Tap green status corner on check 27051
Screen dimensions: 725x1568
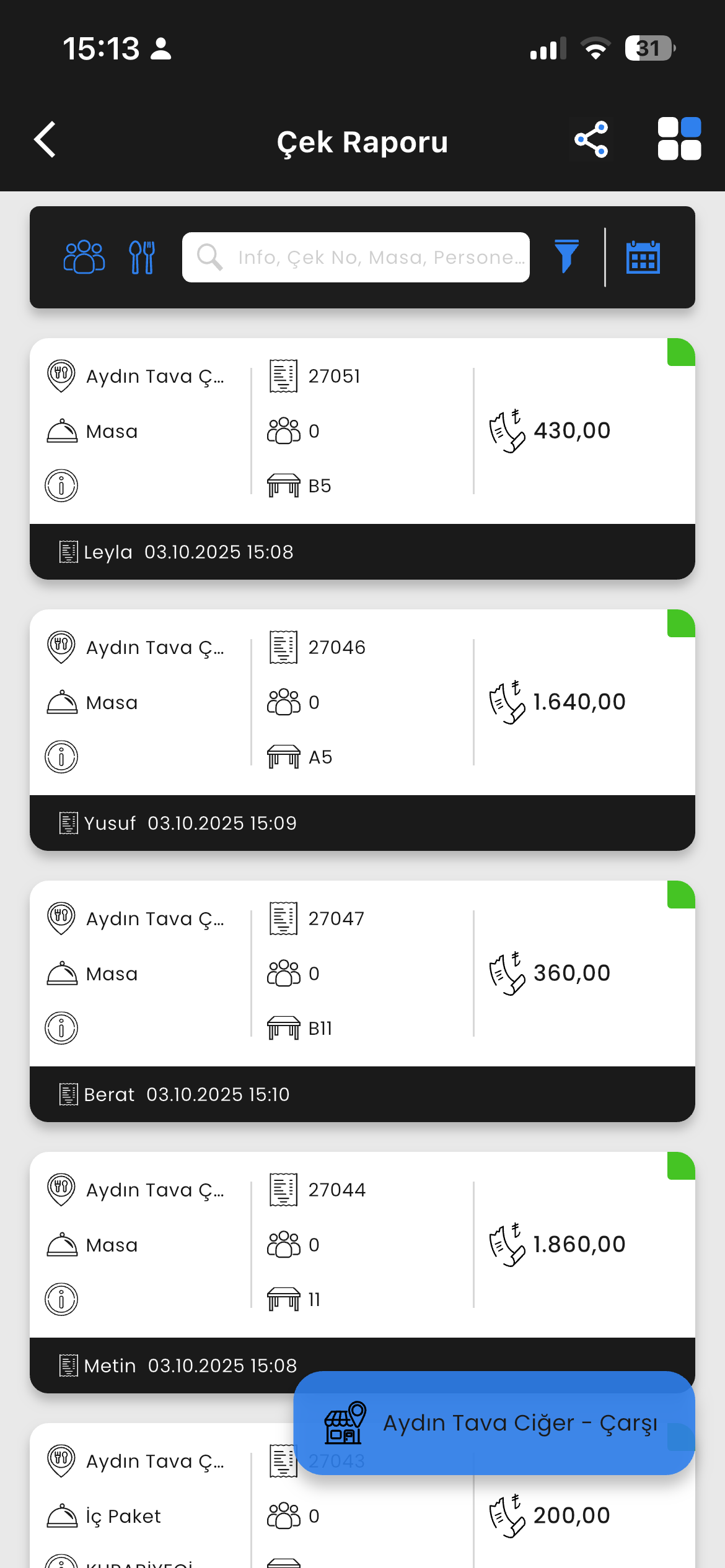coord(680,352)
